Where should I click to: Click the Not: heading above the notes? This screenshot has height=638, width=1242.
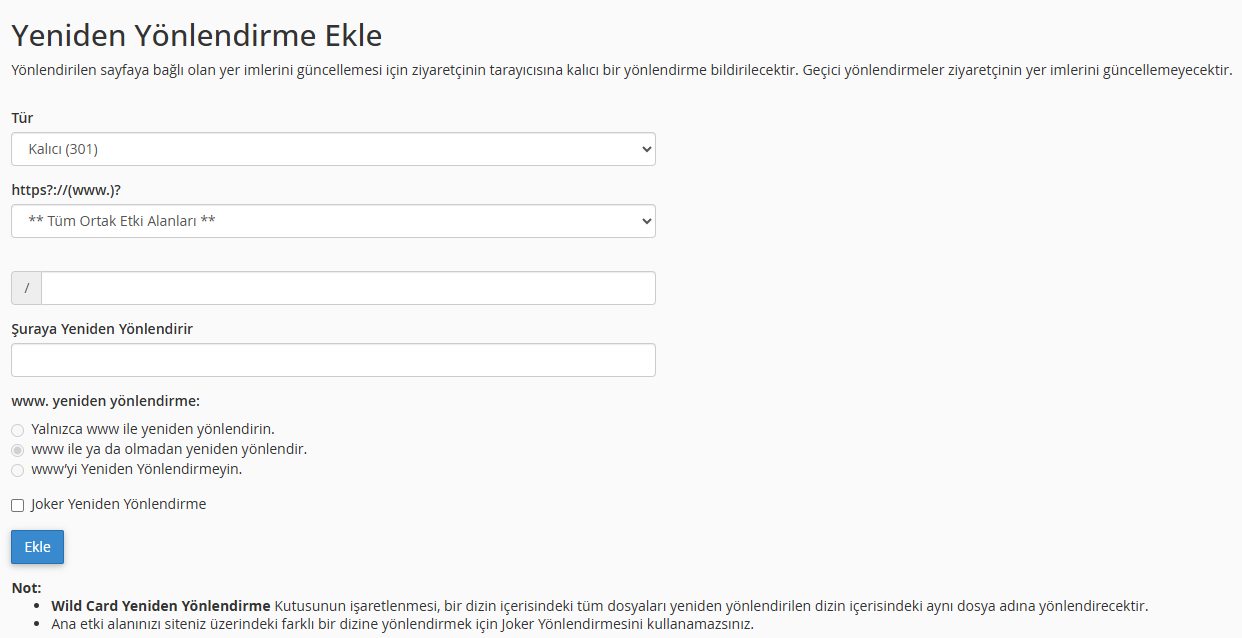coord(26,588)
